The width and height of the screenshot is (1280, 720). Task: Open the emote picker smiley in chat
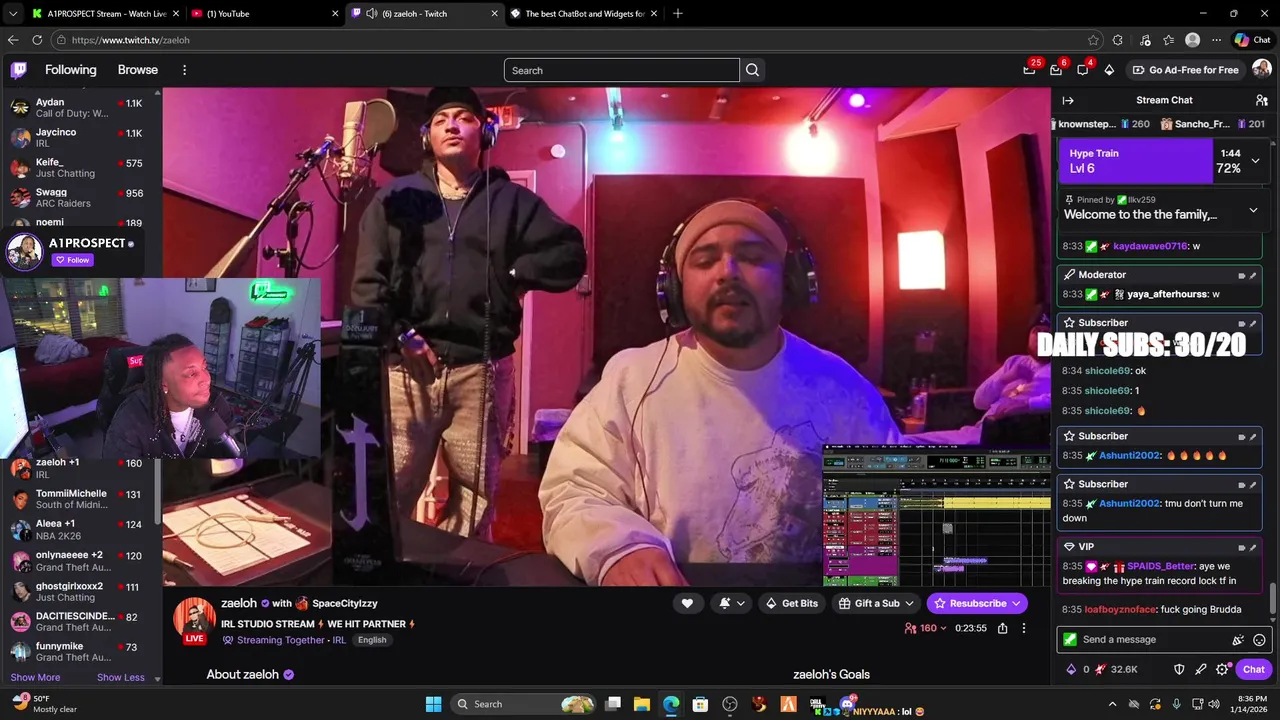tap(1259, 640)
